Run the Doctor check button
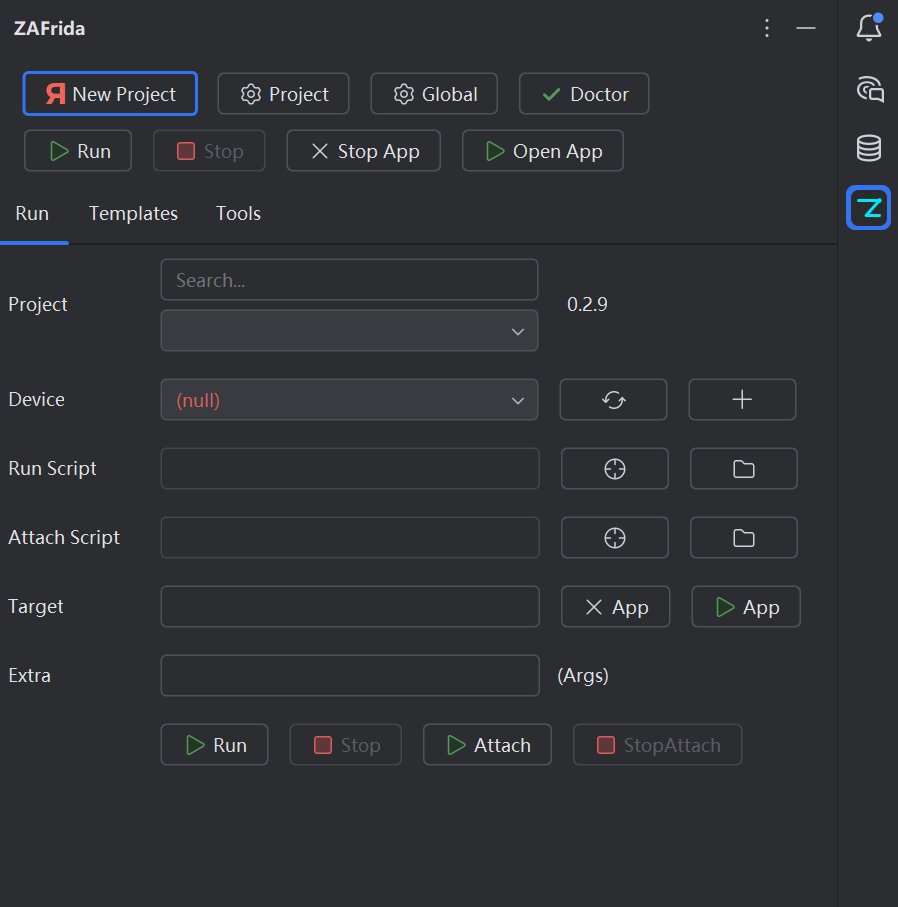 pos(584,94)
